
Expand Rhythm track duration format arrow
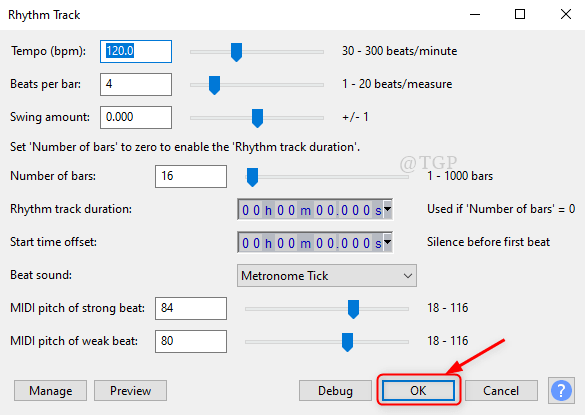(388, 209)
